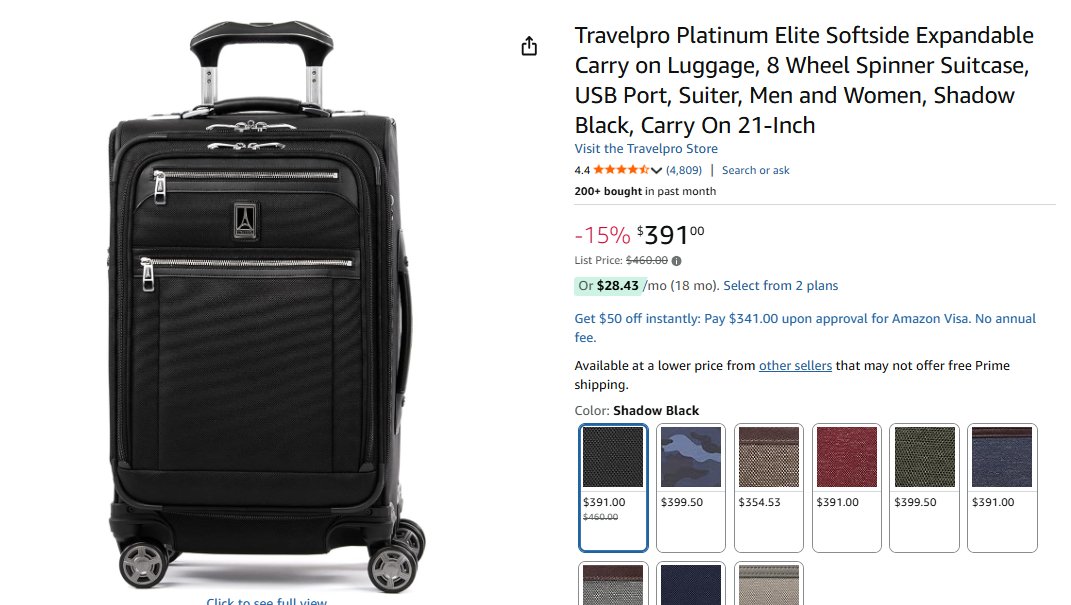Open Select from 2 plans

780,286
